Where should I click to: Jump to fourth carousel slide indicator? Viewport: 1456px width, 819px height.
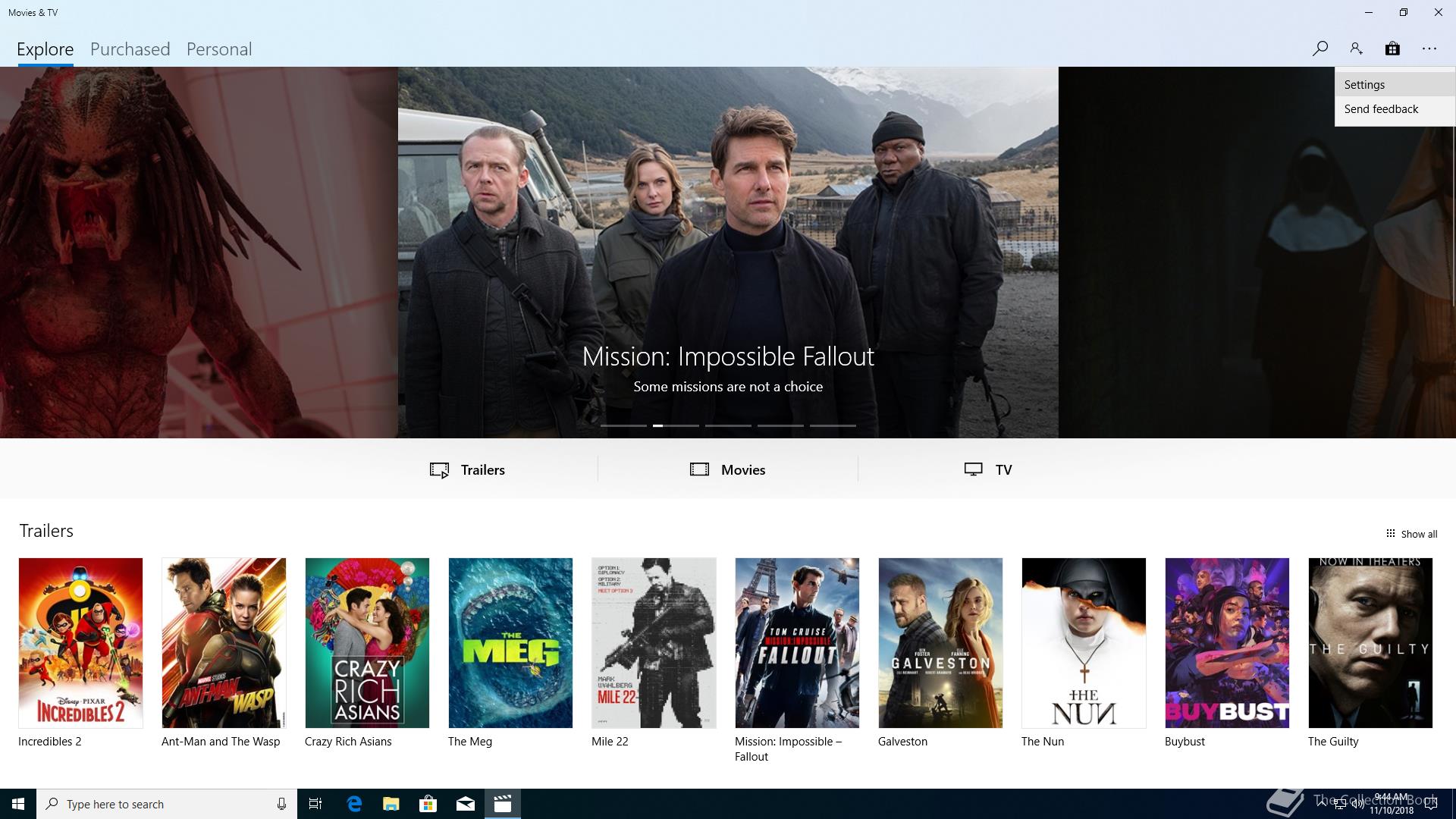coord(780,425)
